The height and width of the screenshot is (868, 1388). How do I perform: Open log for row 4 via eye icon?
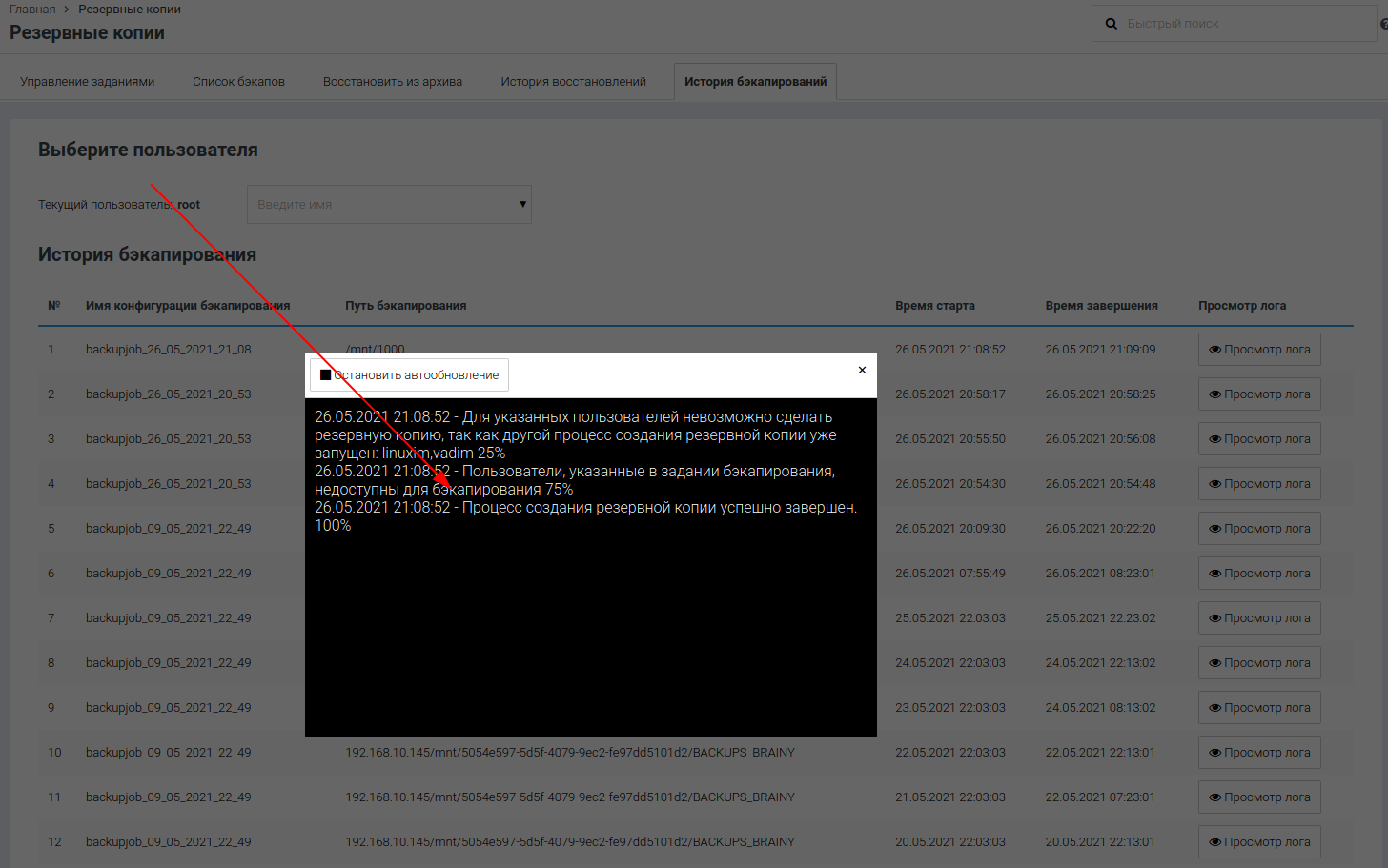point(1214,484)
